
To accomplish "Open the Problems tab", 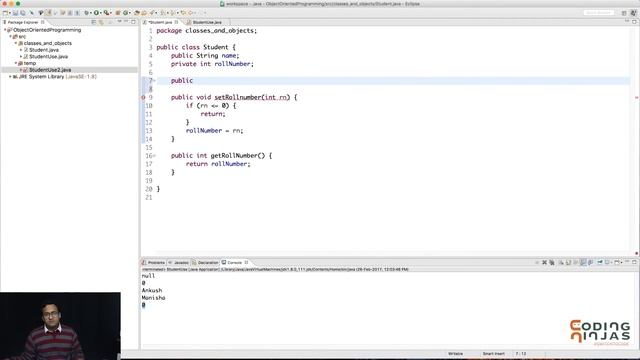I will pyautogui.click(x=154, y=262).
